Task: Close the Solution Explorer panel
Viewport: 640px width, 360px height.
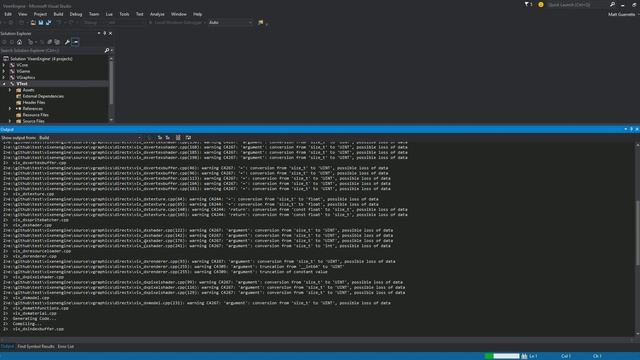Action: point(110,33)
